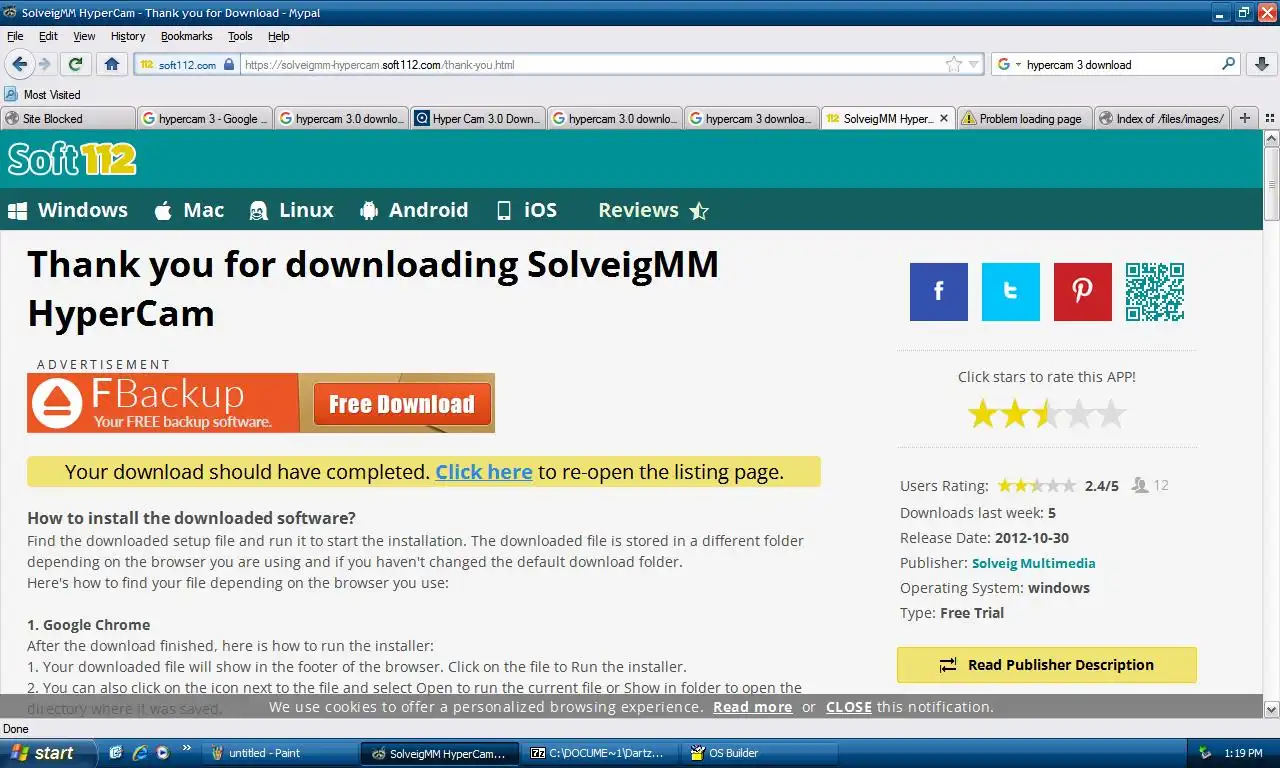
Task: Open the iOS category
Action: (x=526, y=210)
